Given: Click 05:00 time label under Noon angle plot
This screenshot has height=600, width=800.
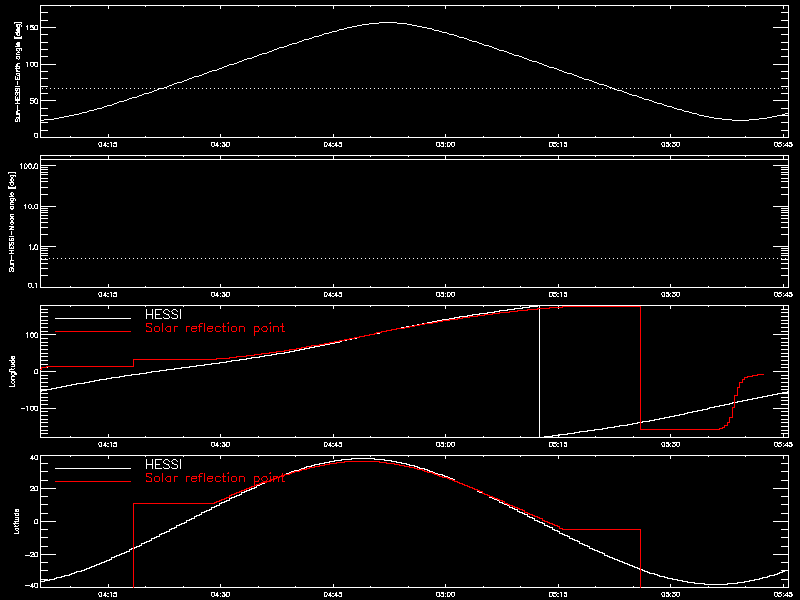Looking at the screenshot, I should click(445, 295).
